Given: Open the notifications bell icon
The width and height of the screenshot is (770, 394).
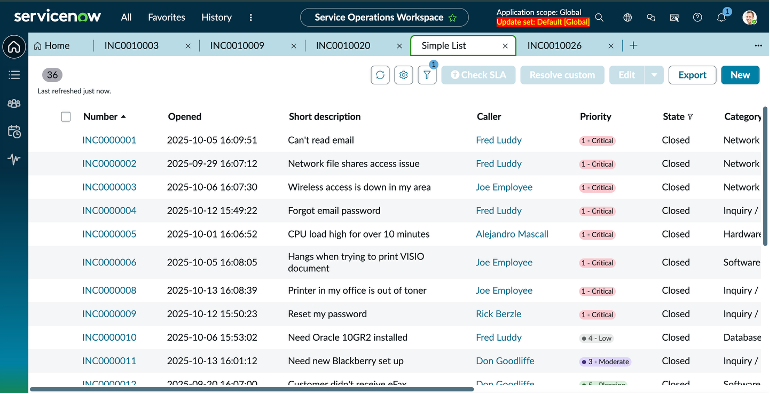Looking at the screenshot, I should (x=721, y=18).
